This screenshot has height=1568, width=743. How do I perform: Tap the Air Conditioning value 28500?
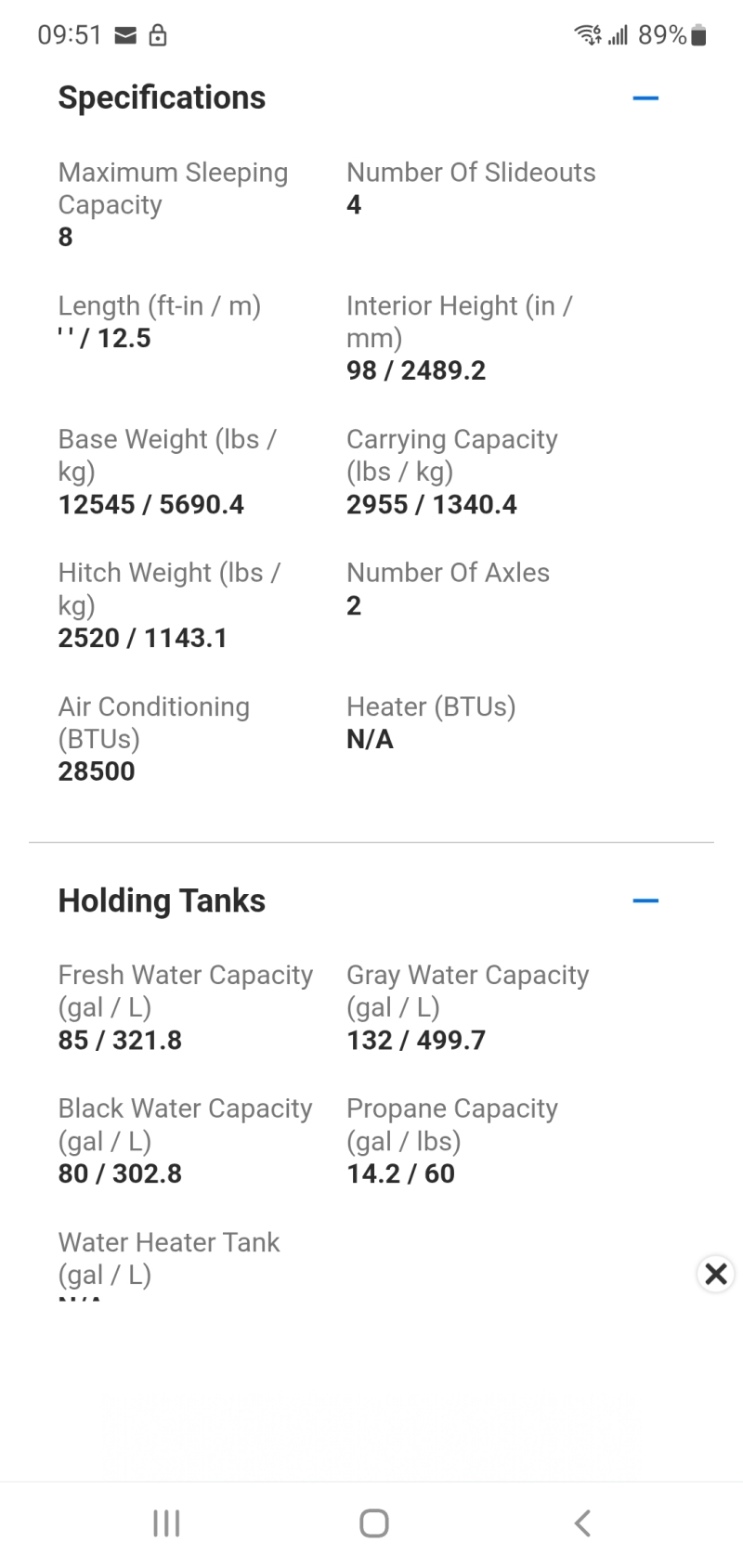(97, 771)
